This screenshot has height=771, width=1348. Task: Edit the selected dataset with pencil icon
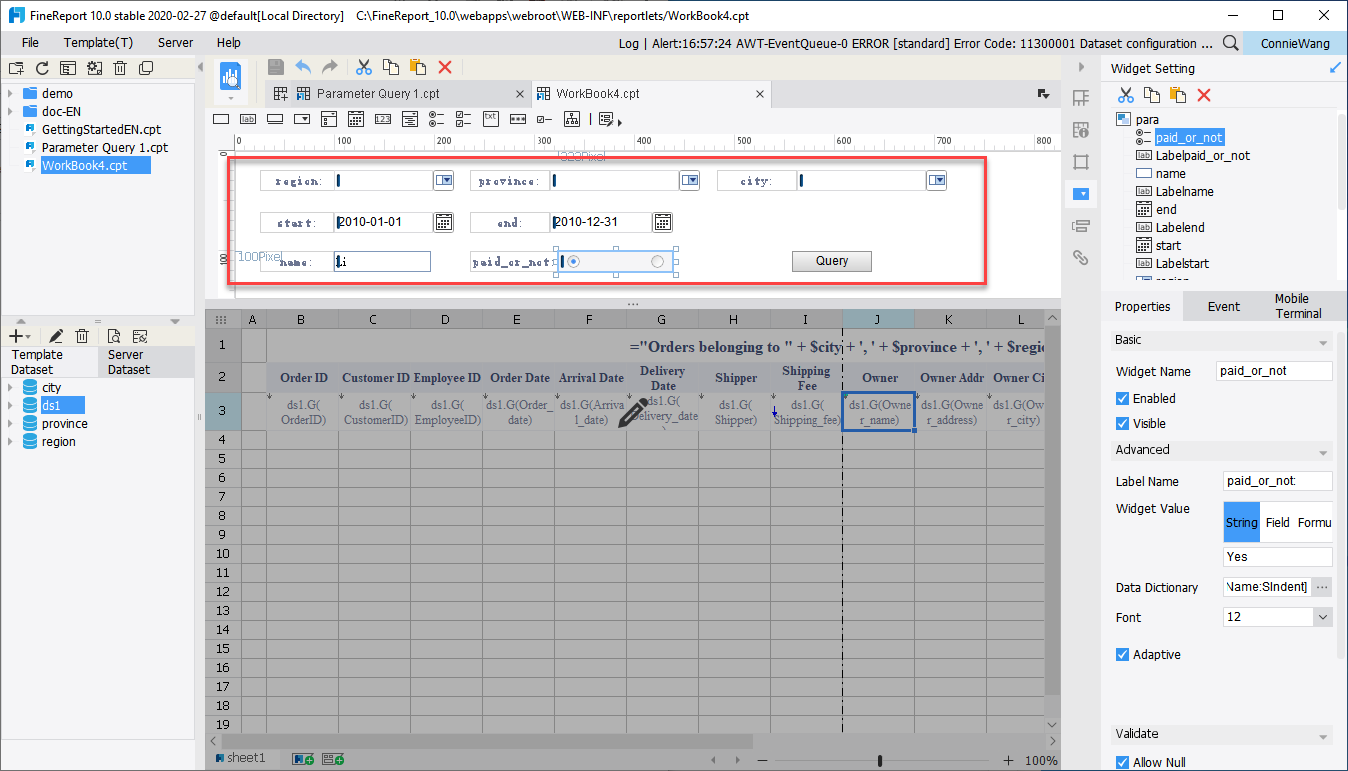coord(56,336)
